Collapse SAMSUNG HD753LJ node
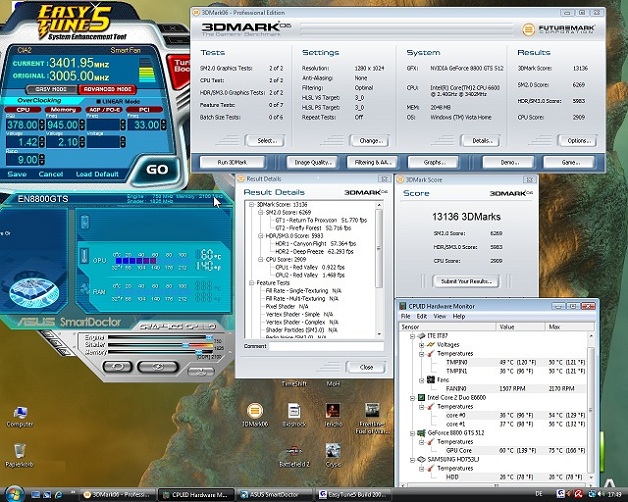 [x=412, y=460]
